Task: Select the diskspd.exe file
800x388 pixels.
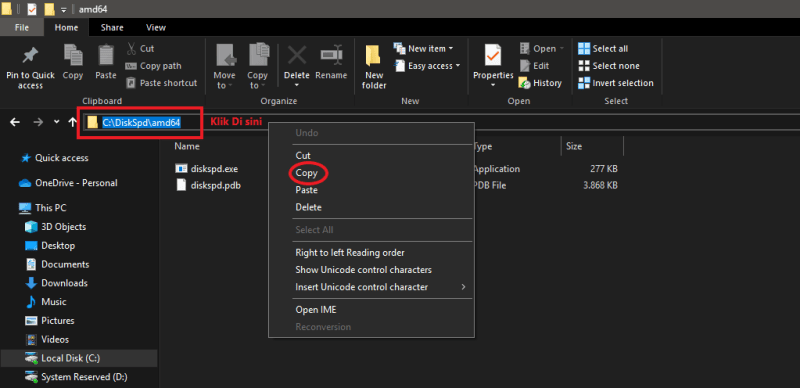Action: tap(207, 169)
